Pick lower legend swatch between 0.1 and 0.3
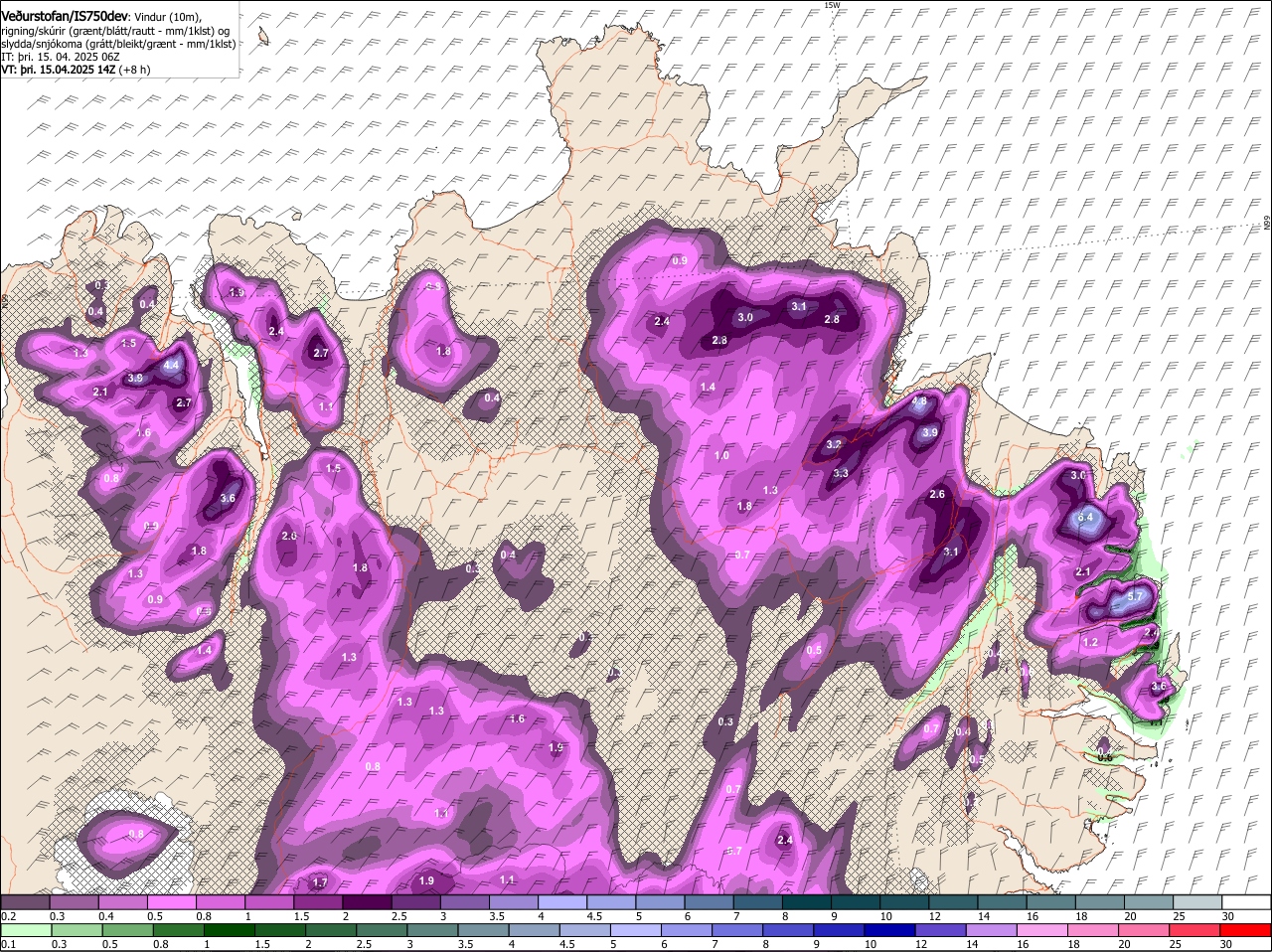 [x=25, y=930]
